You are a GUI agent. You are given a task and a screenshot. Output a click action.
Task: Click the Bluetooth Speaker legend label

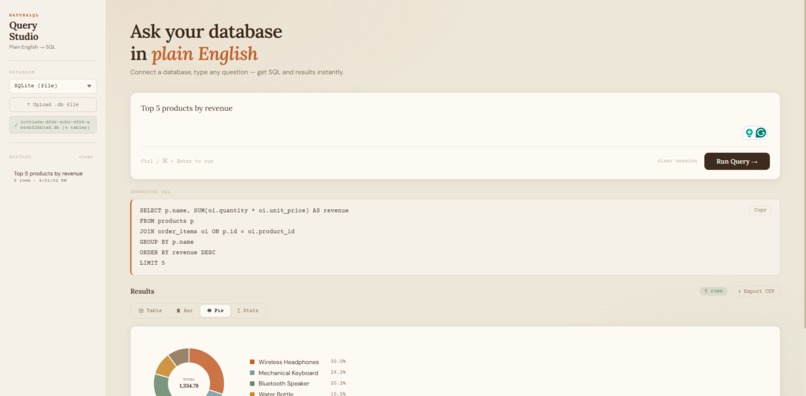tap(284, 384)
